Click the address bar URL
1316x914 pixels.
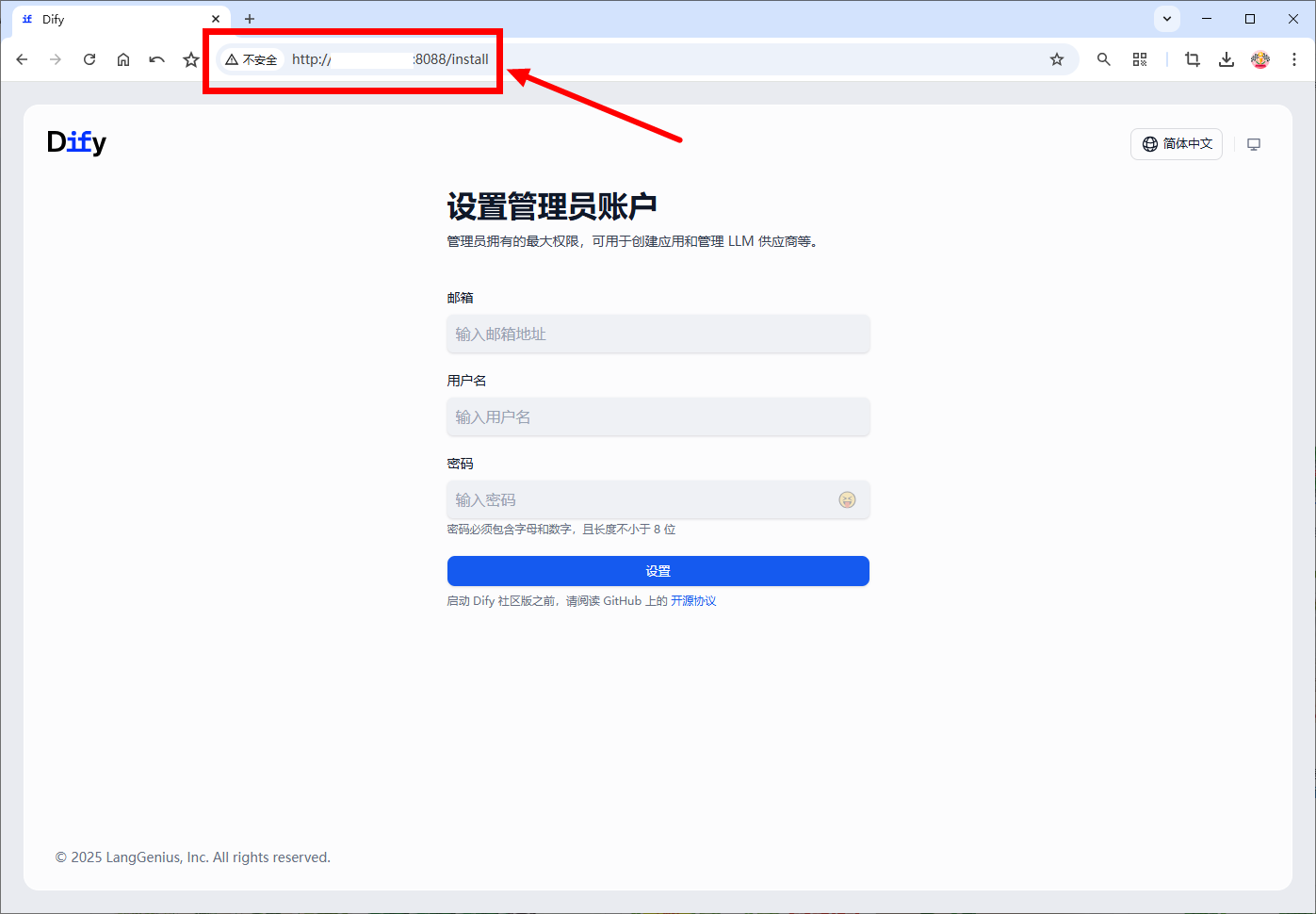point(390,59)
